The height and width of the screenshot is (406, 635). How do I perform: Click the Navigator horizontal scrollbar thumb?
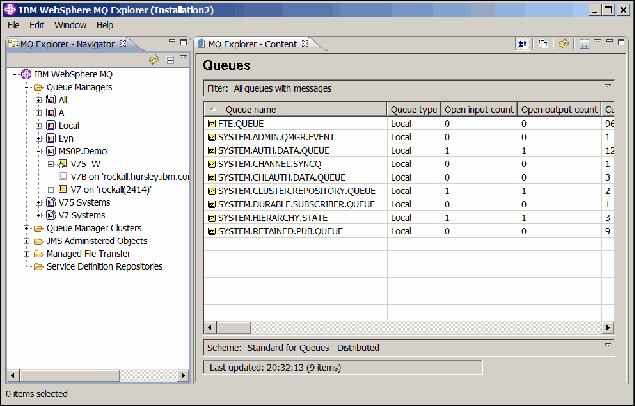(69, 376)
